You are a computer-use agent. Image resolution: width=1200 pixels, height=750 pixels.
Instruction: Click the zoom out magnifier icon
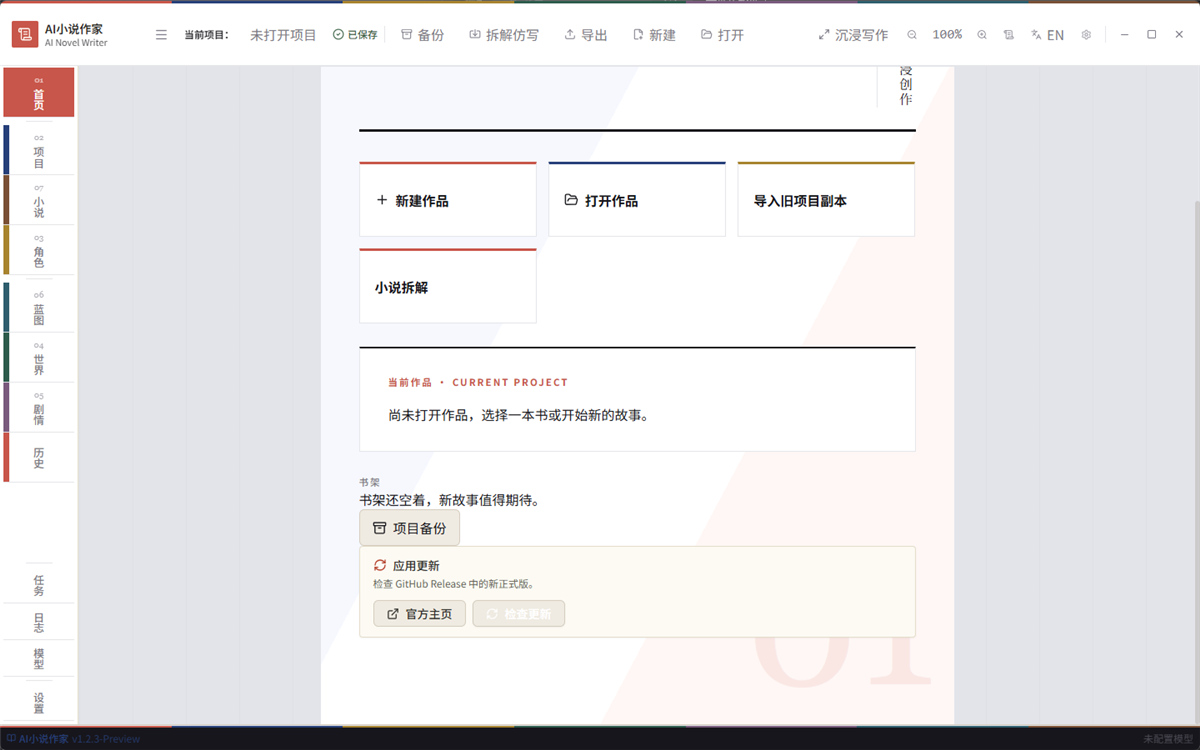point(912,35)
